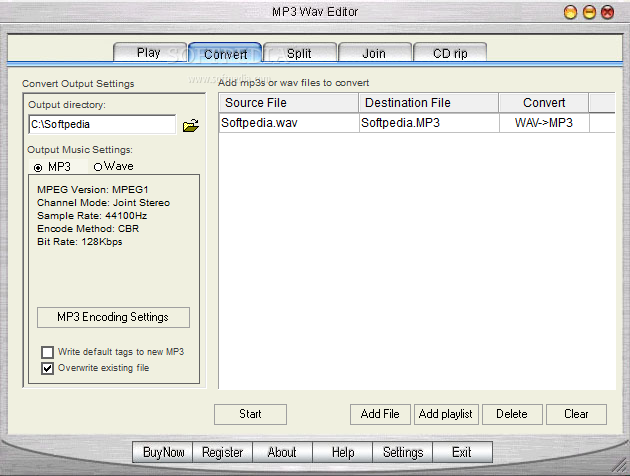The width and height of the screenshot is (630, 476).
Task: Delete the selected file entry
Action: click(x=512, y=414)
